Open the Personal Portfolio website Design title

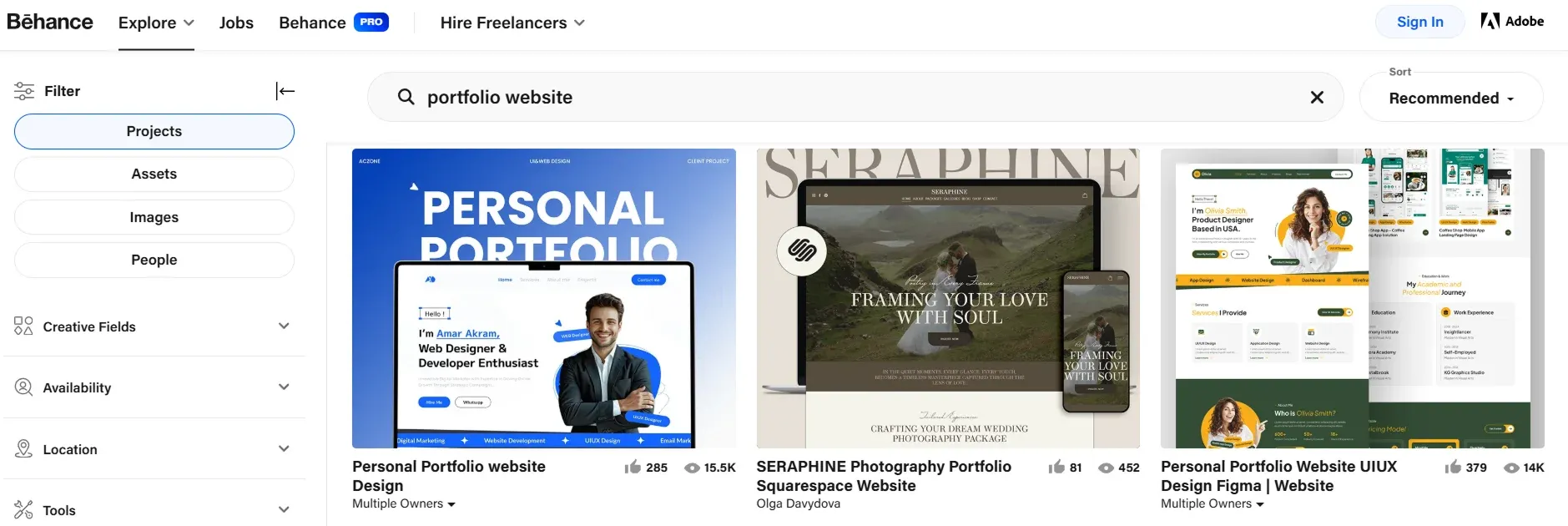tap(449, 476)
